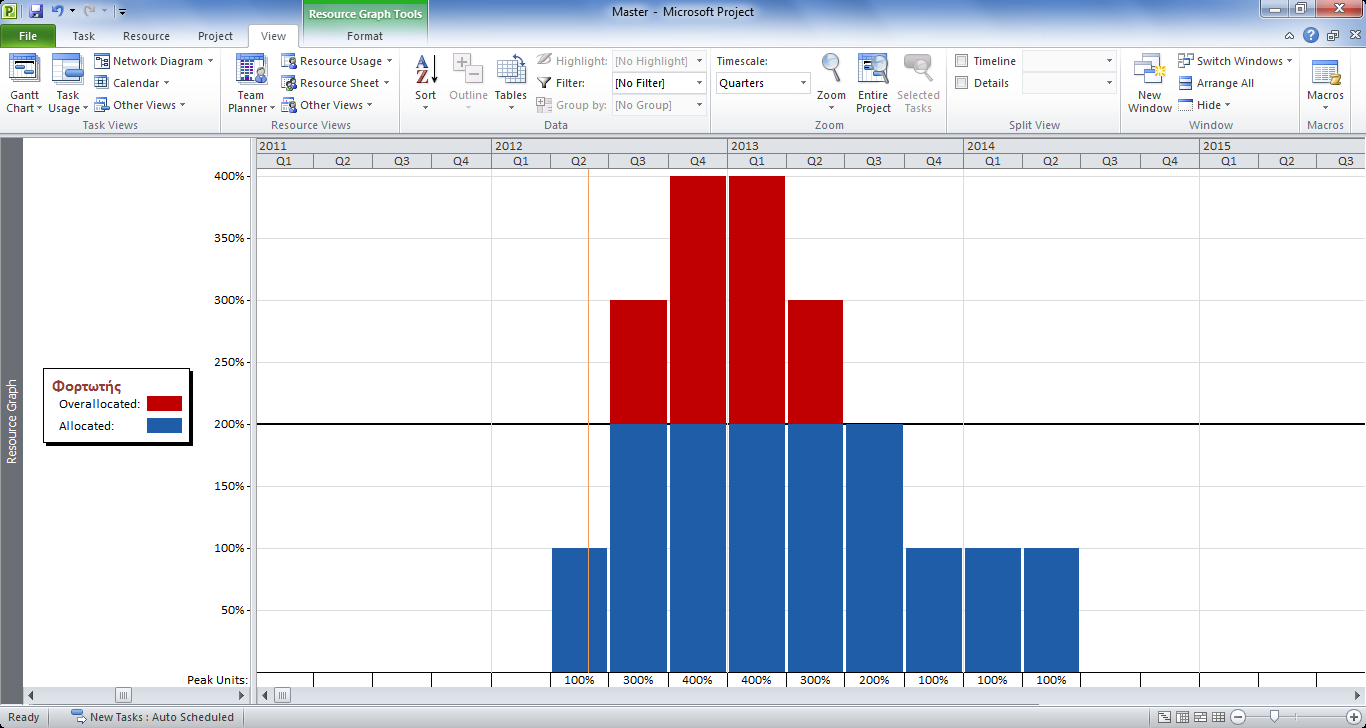
Task: Click the Resource Graph vertical view label
Action: click(12, 421)
